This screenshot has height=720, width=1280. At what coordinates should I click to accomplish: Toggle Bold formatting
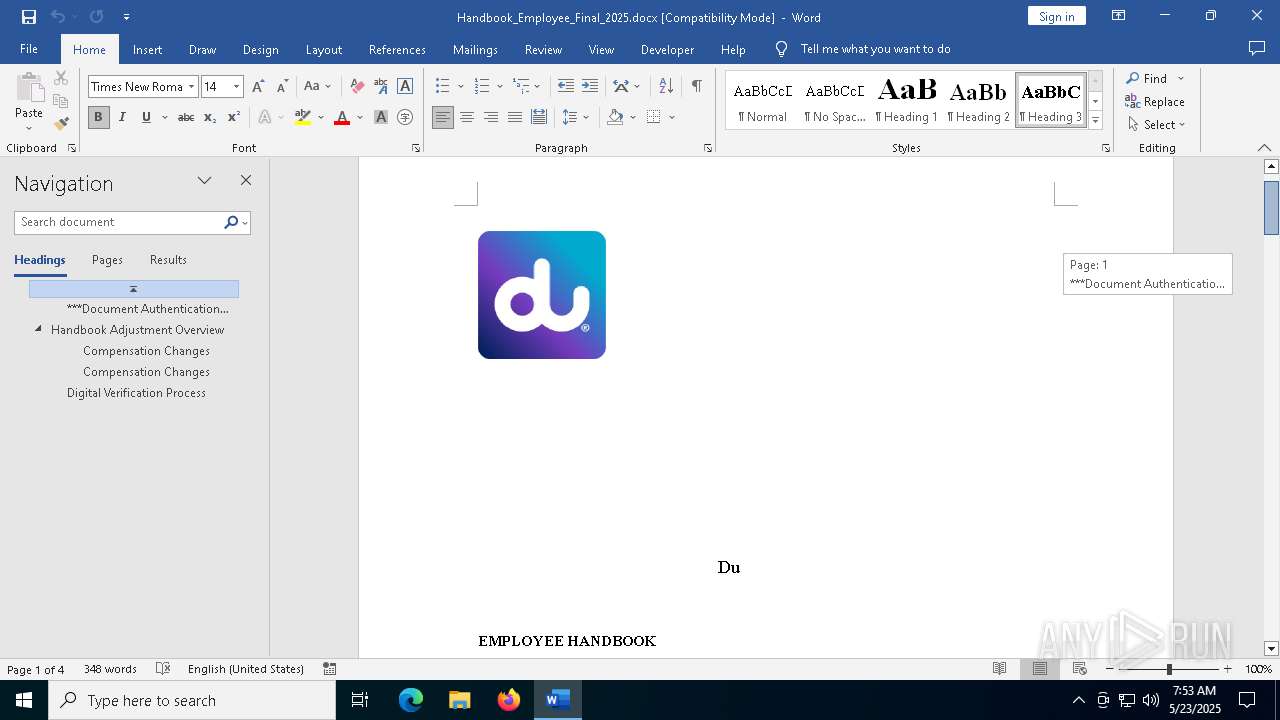(98, 118)
